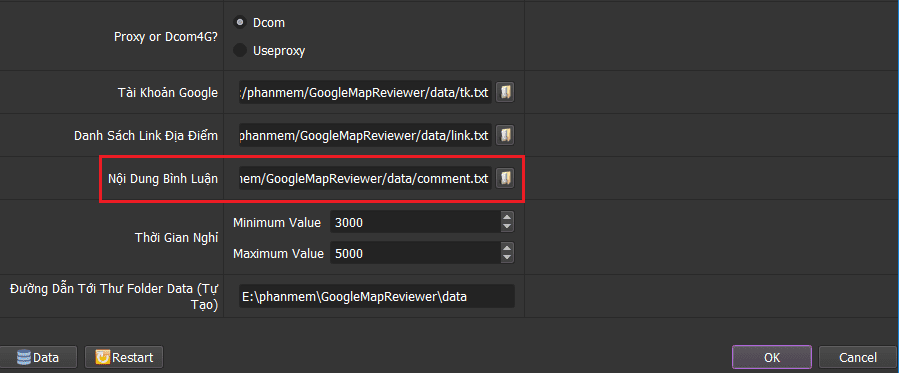Image resolution: width=899 pixels, height=373 pixels.
Task: Select the Useproxy radio option
Action: point(240,50)
